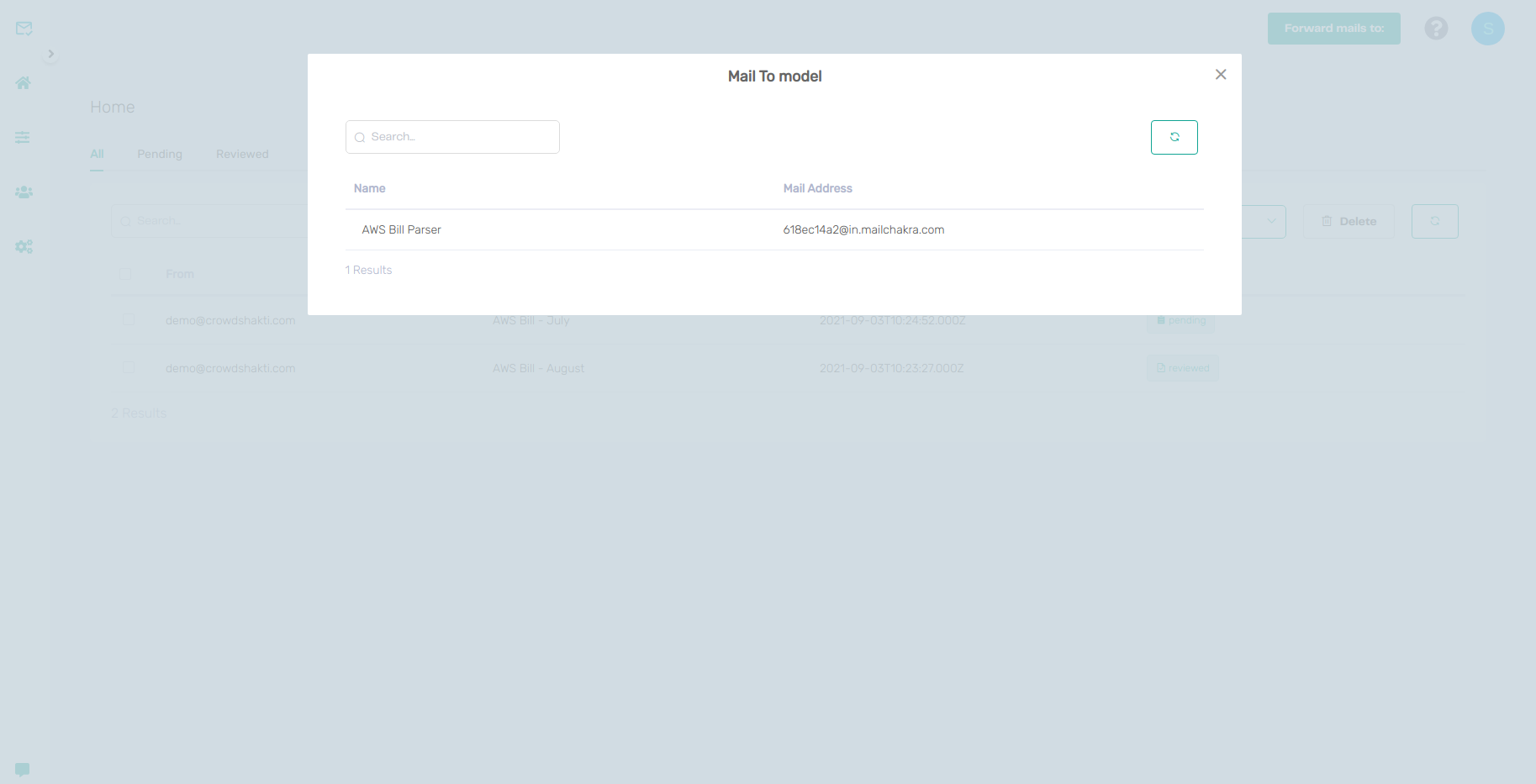Open the chat bubble icon at the bottom left
The width and height of the screenshot is (1536, 784).
click(x=23, y=770)
